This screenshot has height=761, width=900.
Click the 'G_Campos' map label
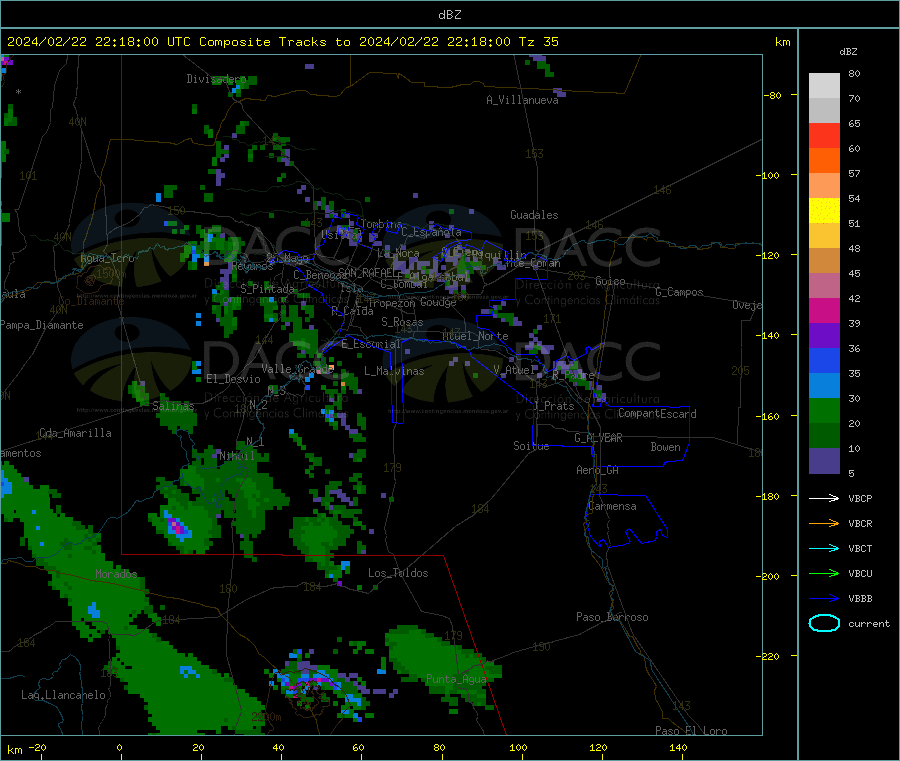click(679, 292)
